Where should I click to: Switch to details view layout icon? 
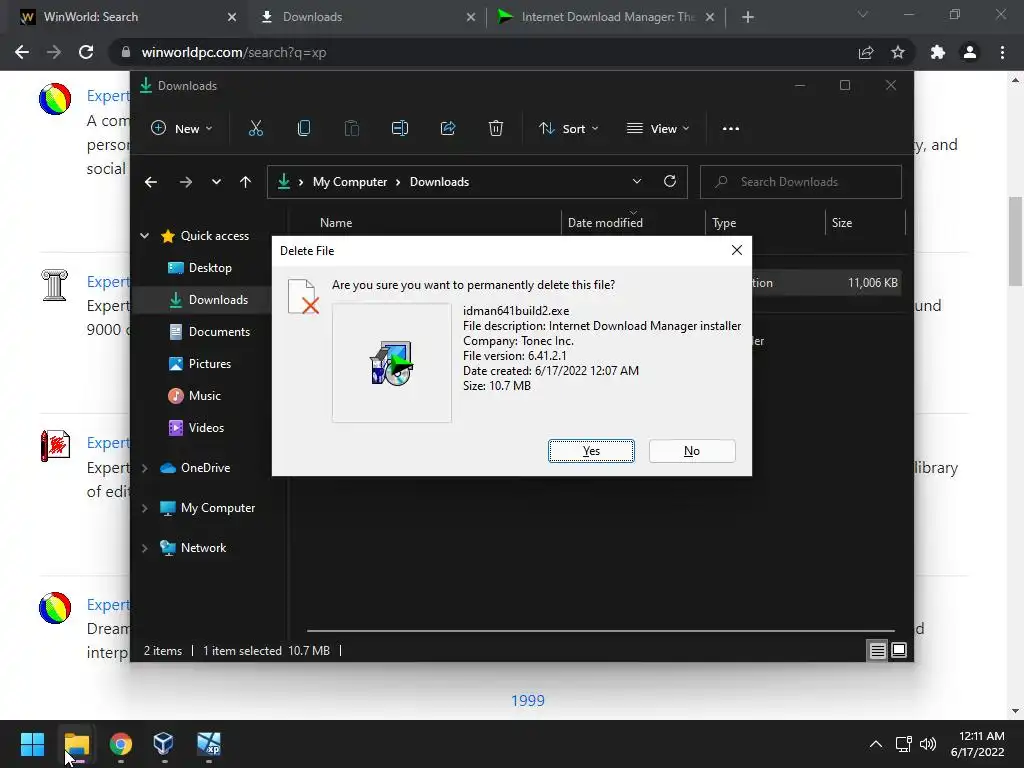click(x=877, y=650)
